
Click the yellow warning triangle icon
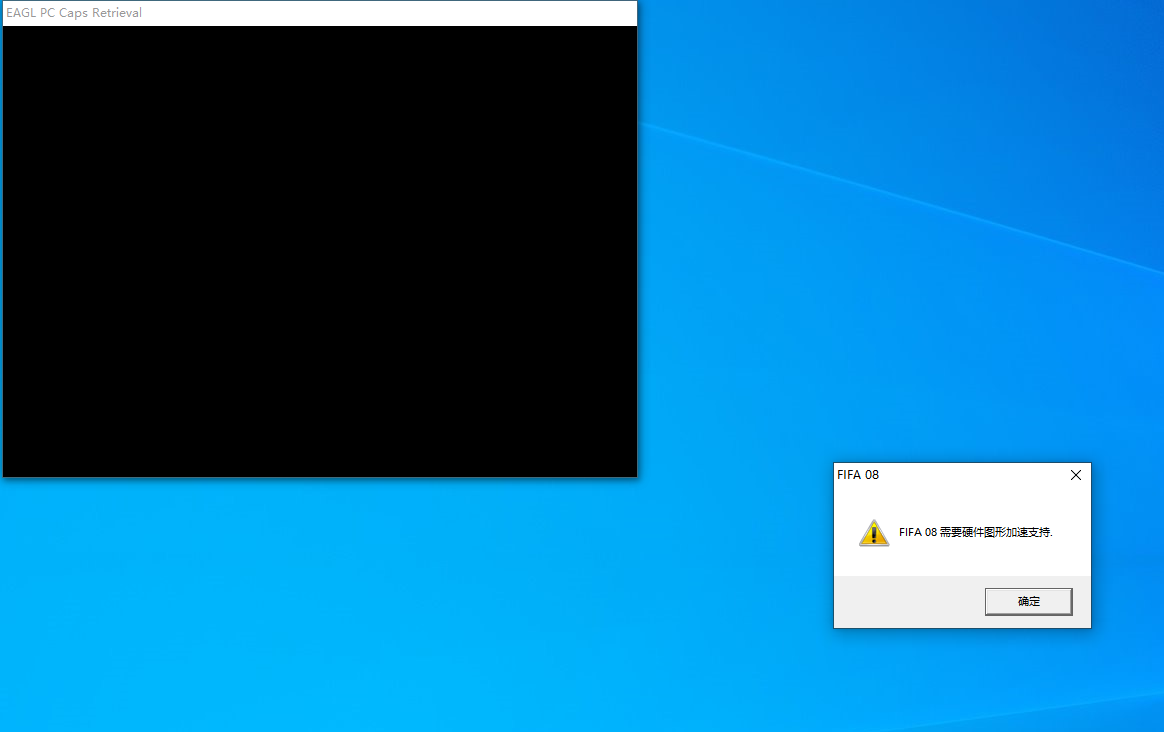pyautogui.click(x=874, y=533)
